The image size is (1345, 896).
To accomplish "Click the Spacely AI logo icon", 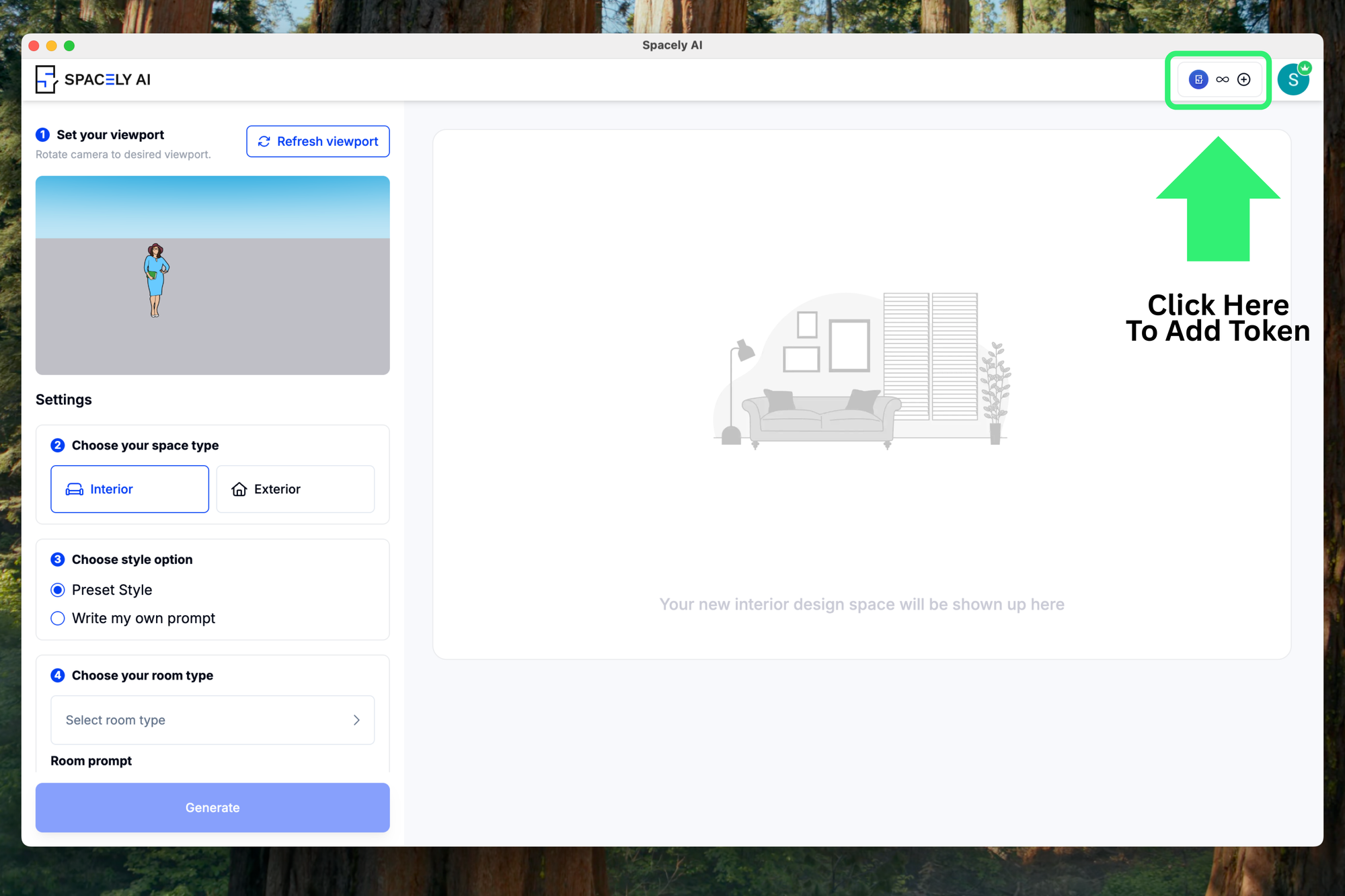I will tap(46, 79).
